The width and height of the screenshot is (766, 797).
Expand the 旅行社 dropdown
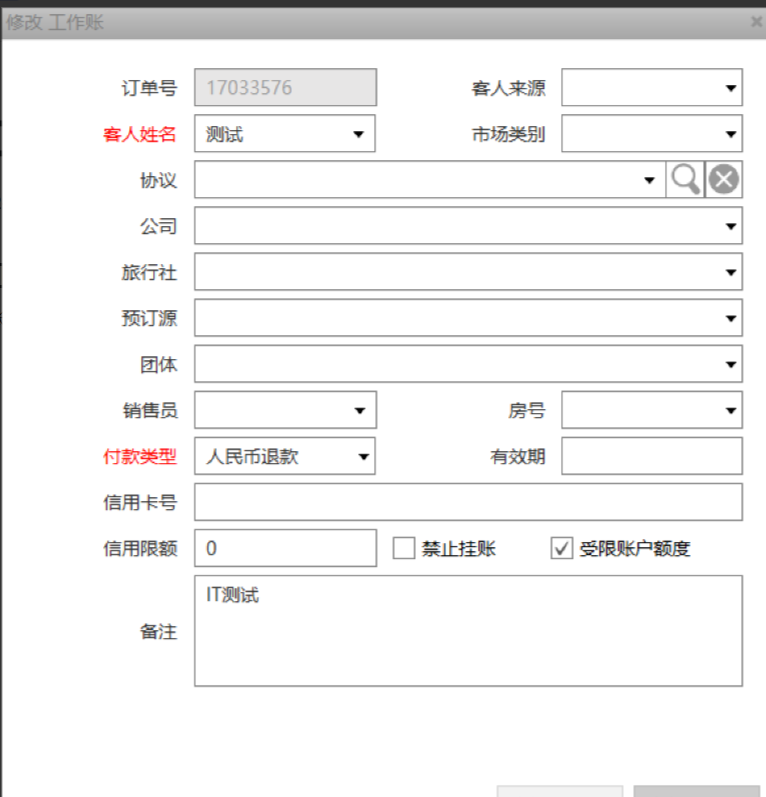tap(731, 272)
